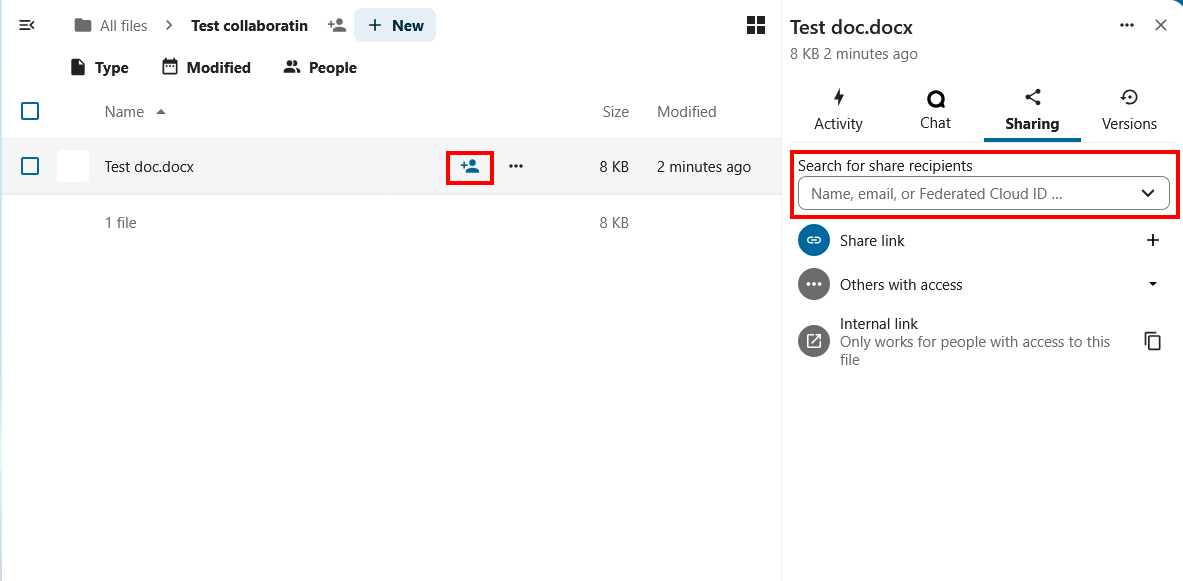Create a new share link with plus
Viewport: 1183px width, 581px height.
coord(1152,240)
